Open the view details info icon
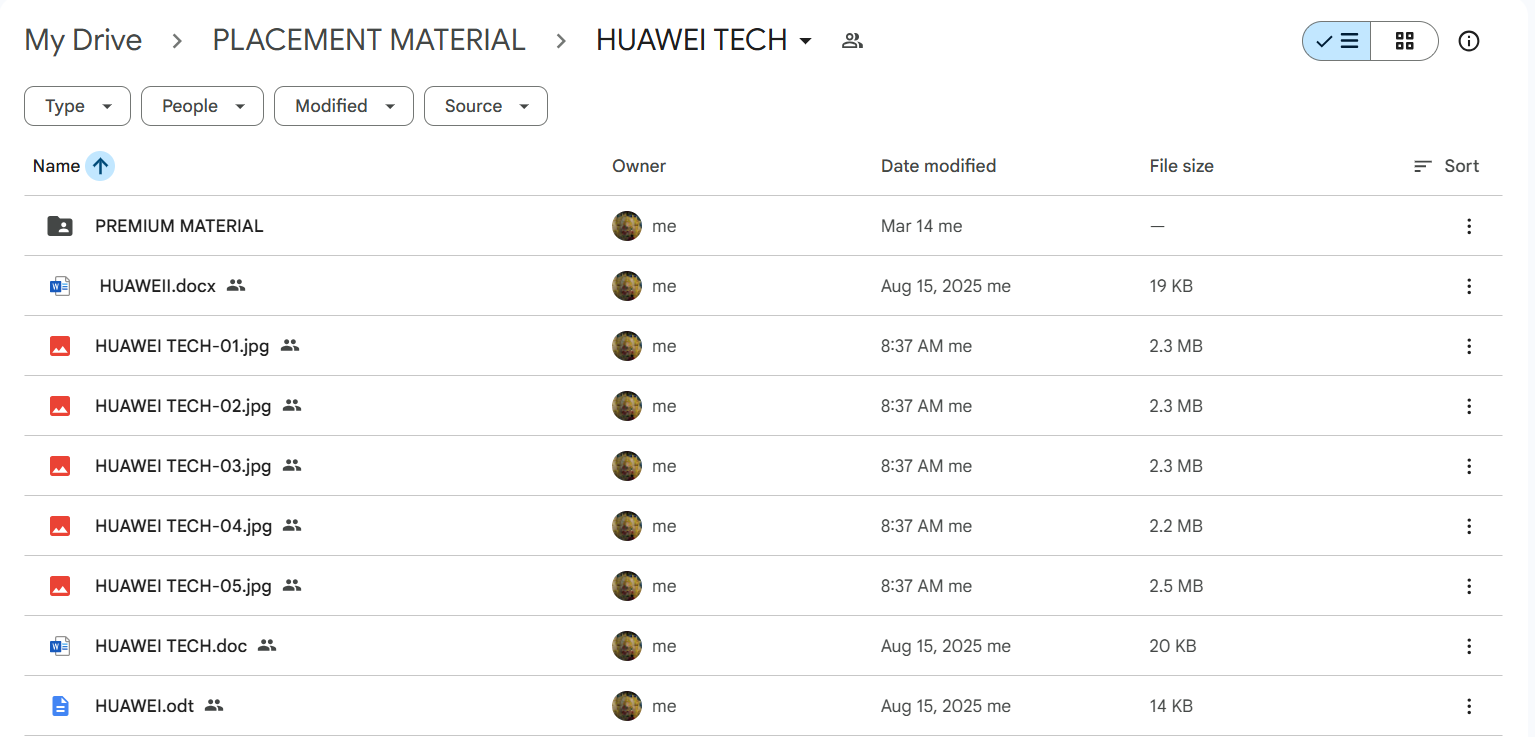This screenshot has height=737, width=1535. [1469, 41]
